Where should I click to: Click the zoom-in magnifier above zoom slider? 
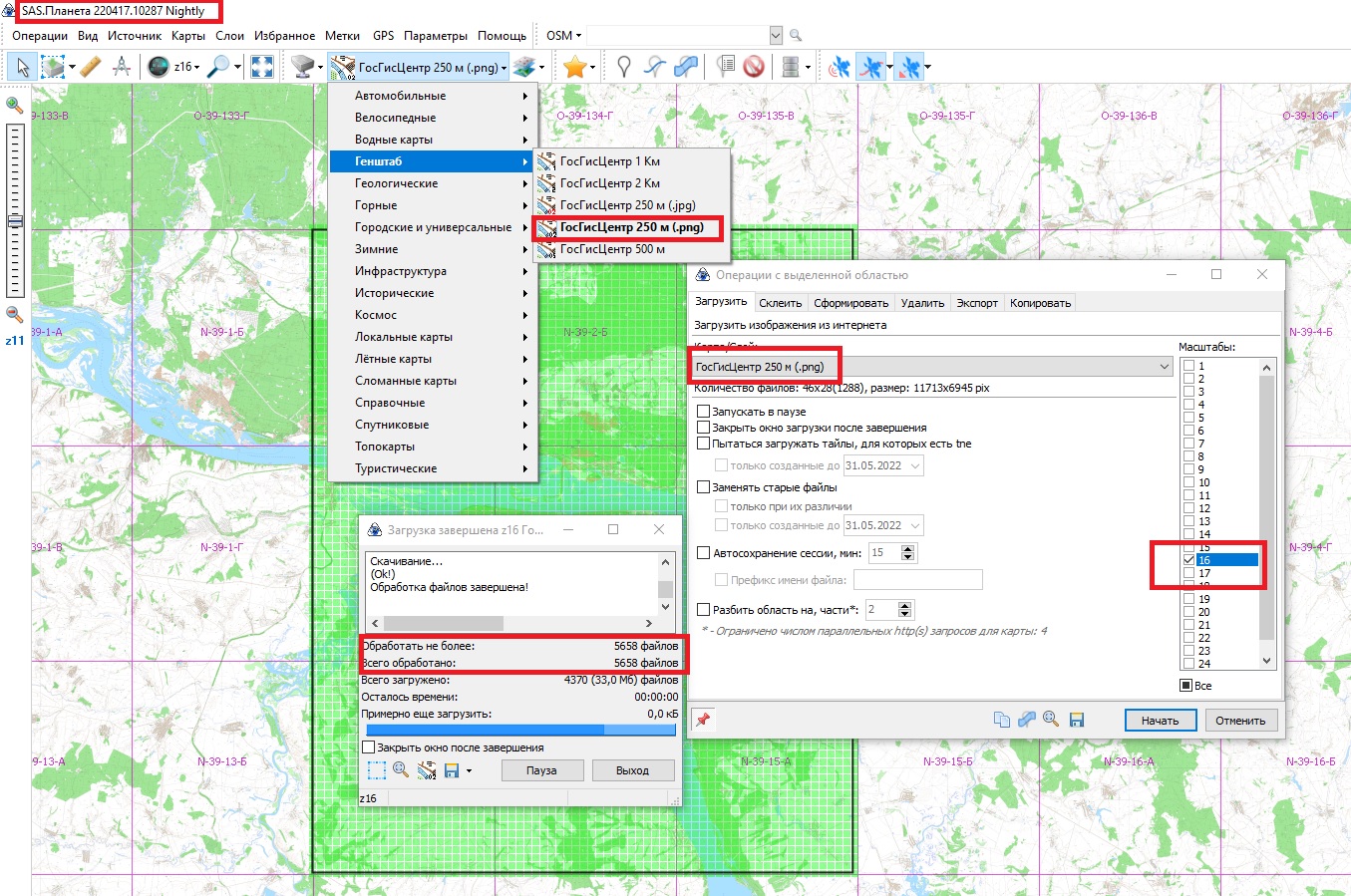pos(15,105)
